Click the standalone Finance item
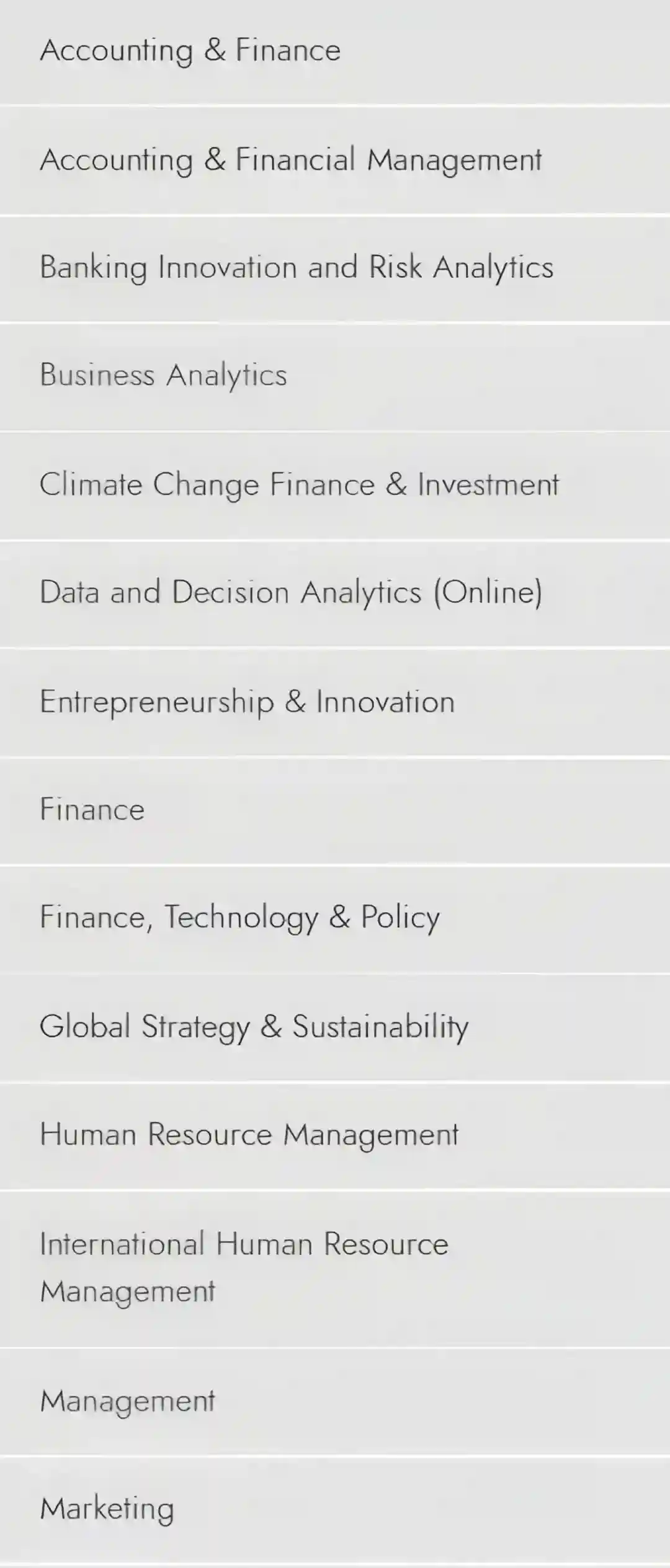Viewport: 670px width, 1568px height. point(92,810)
